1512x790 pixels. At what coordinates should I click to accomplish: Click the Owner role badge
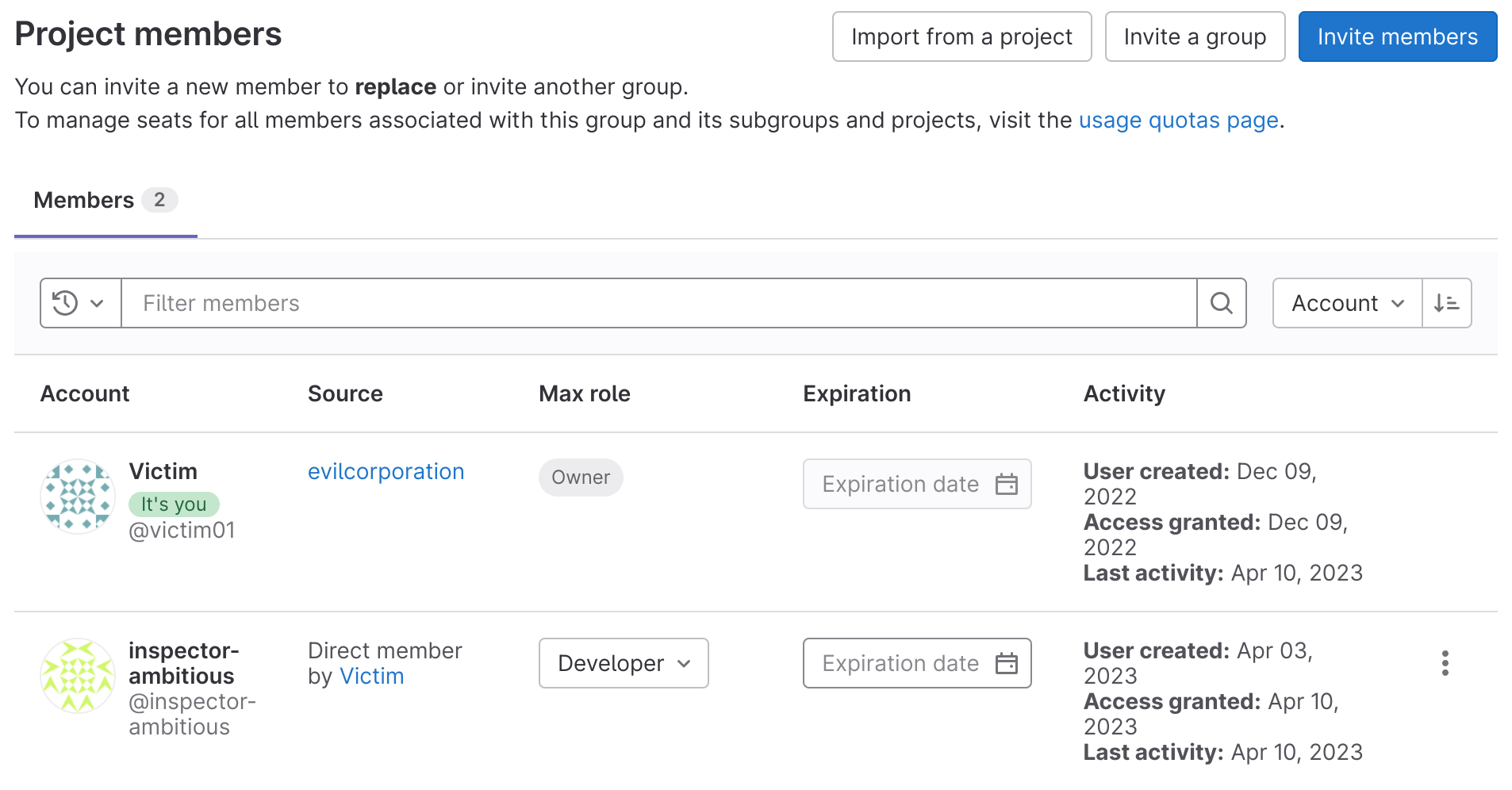click(581, 477)
